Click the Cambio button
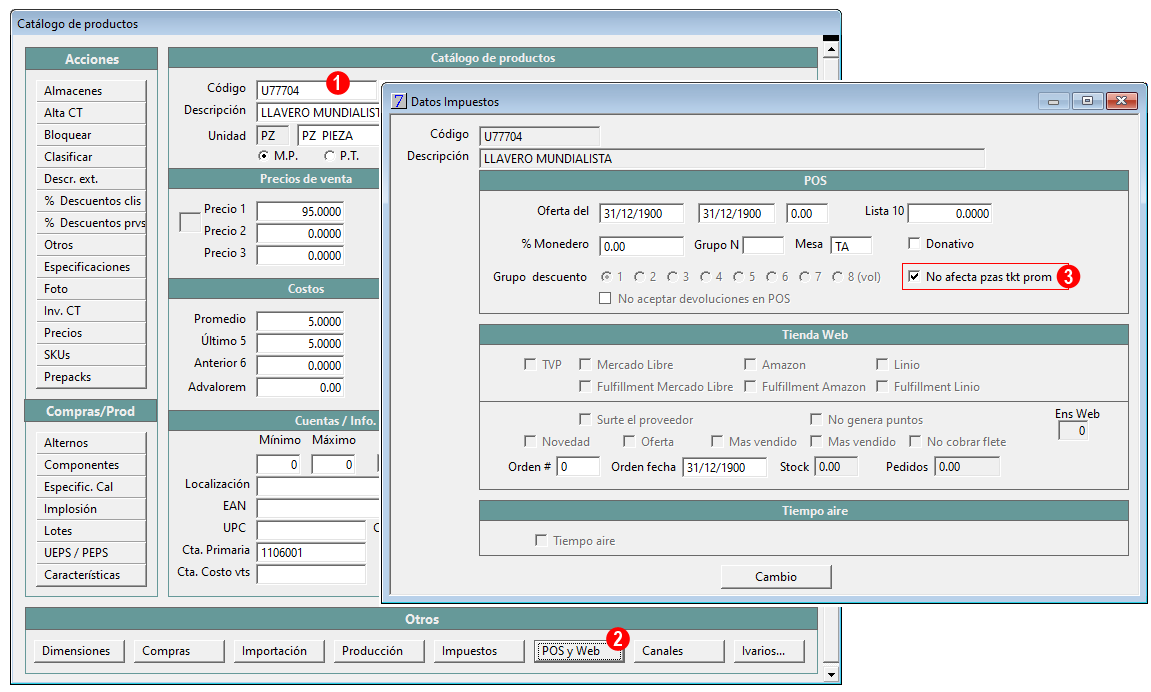 [x=776, y=577]
